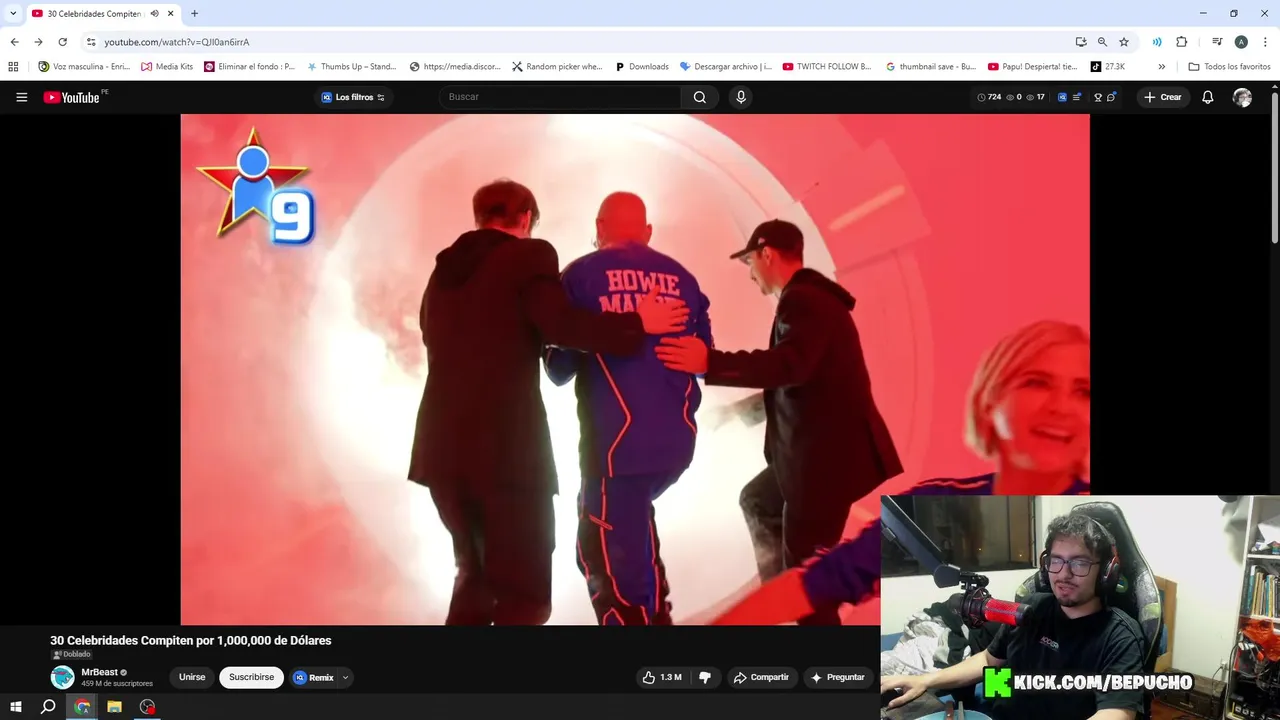Open Chrome extensions puzzle icon
The width and height of the screenshot is (1280, 720).
point(1182,42)
